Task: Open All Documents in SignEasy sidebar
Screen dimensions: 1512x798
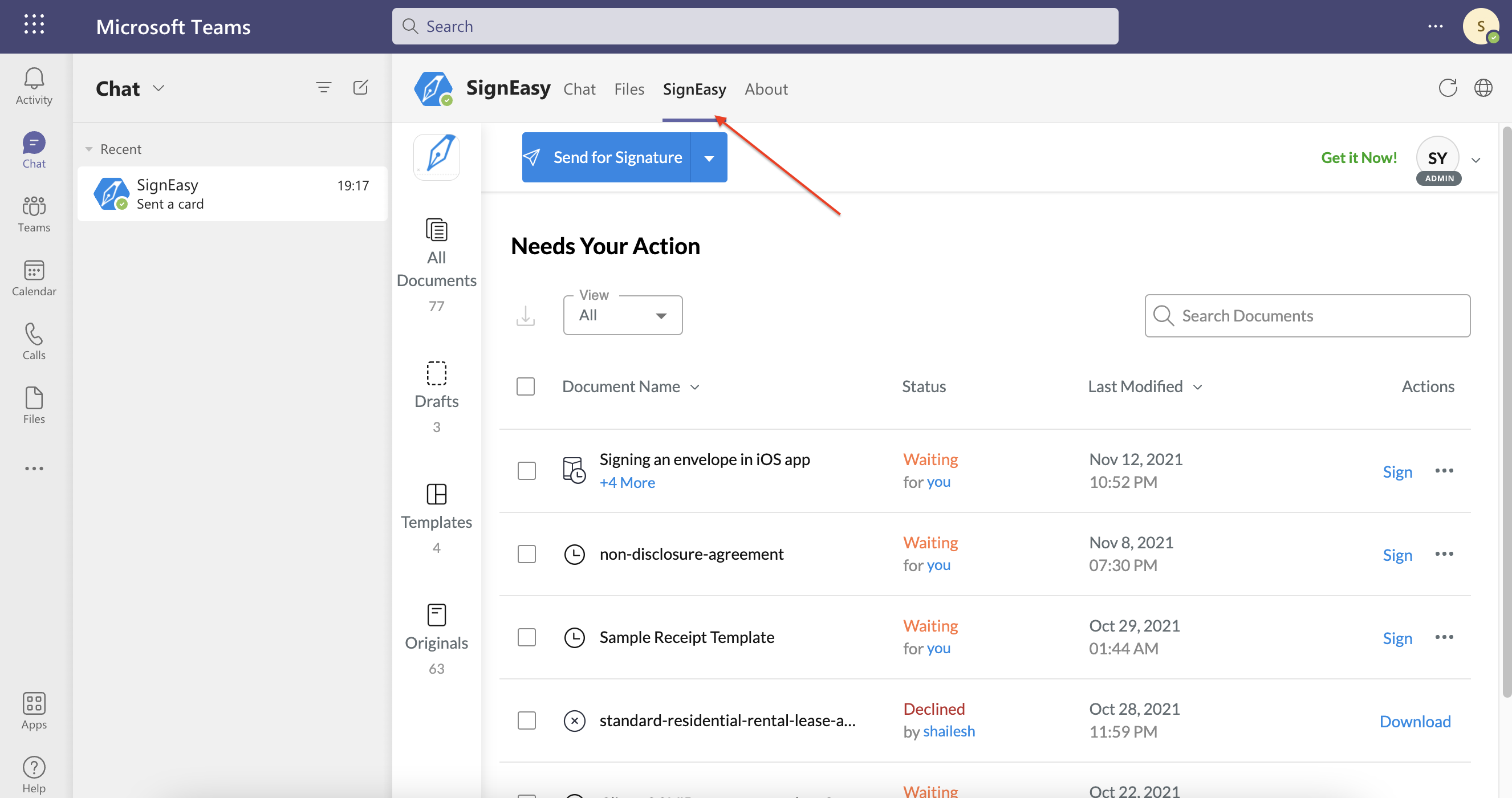Action: [436, 265]
